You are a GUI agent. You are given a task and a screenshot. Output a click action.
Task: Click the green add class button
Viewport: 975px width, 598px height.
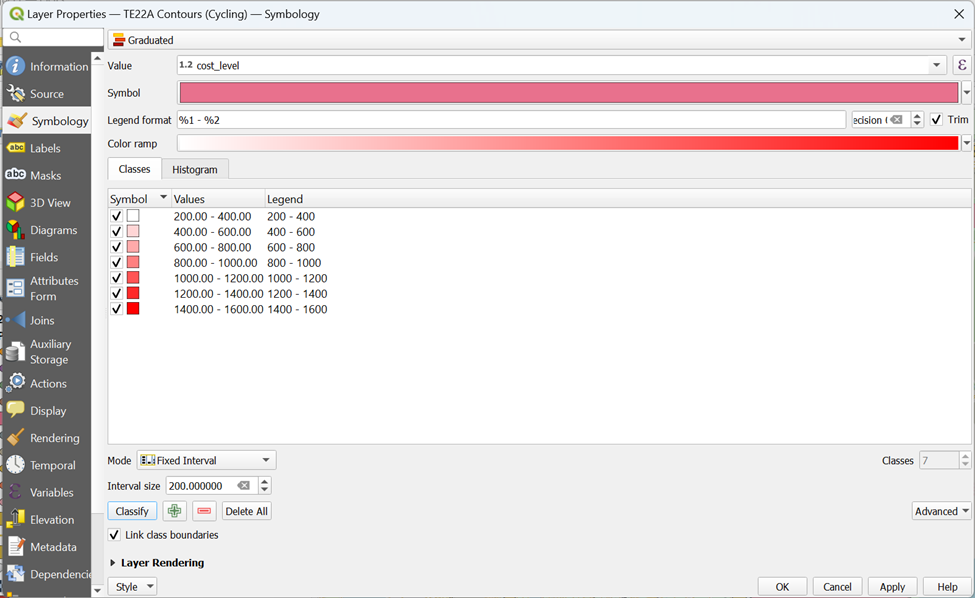click(174, 511)
